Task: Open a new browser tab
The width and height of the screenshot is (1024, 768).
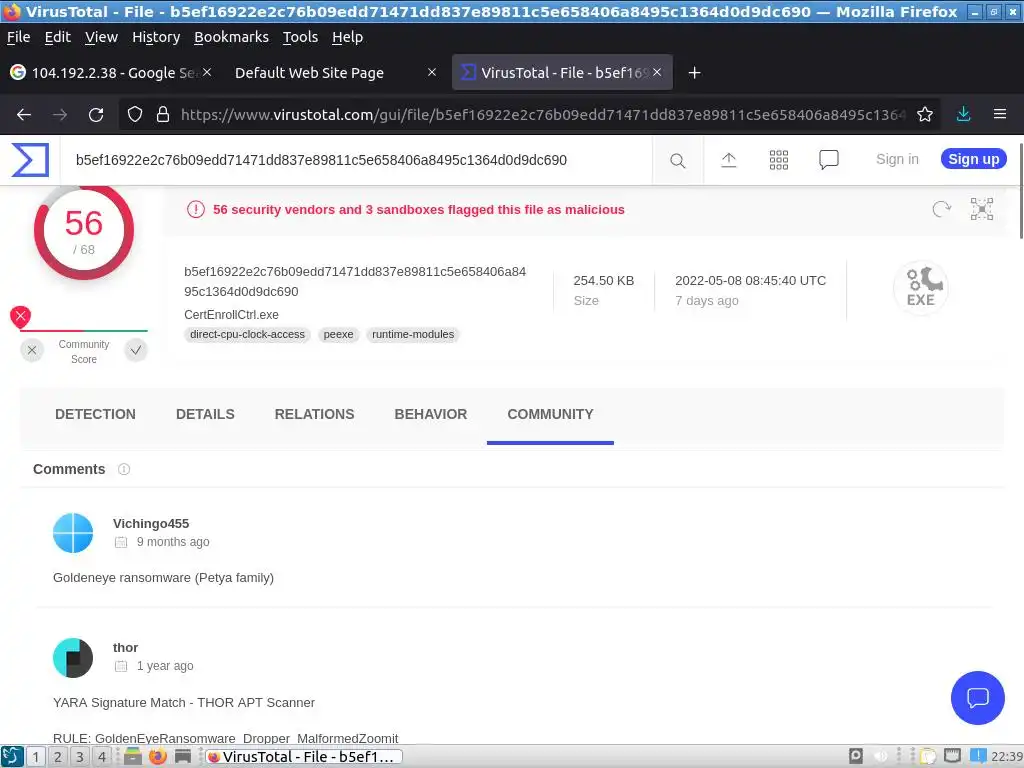Action: tap(694, 72)
